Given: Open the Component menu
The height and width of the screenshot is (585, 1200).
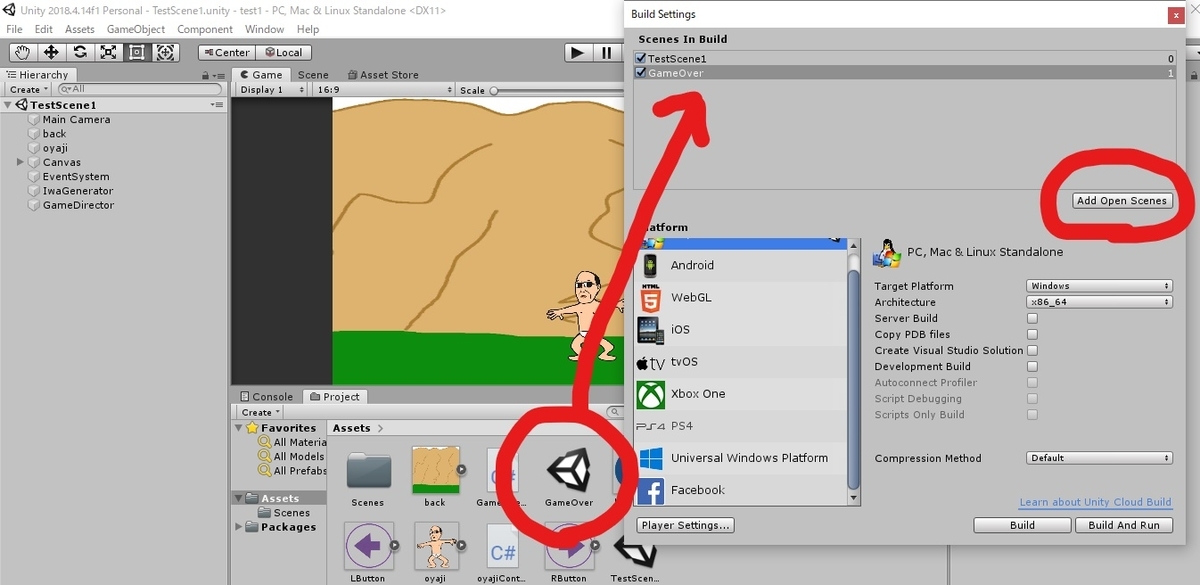Looking at the screenshot, I should 205,29.
